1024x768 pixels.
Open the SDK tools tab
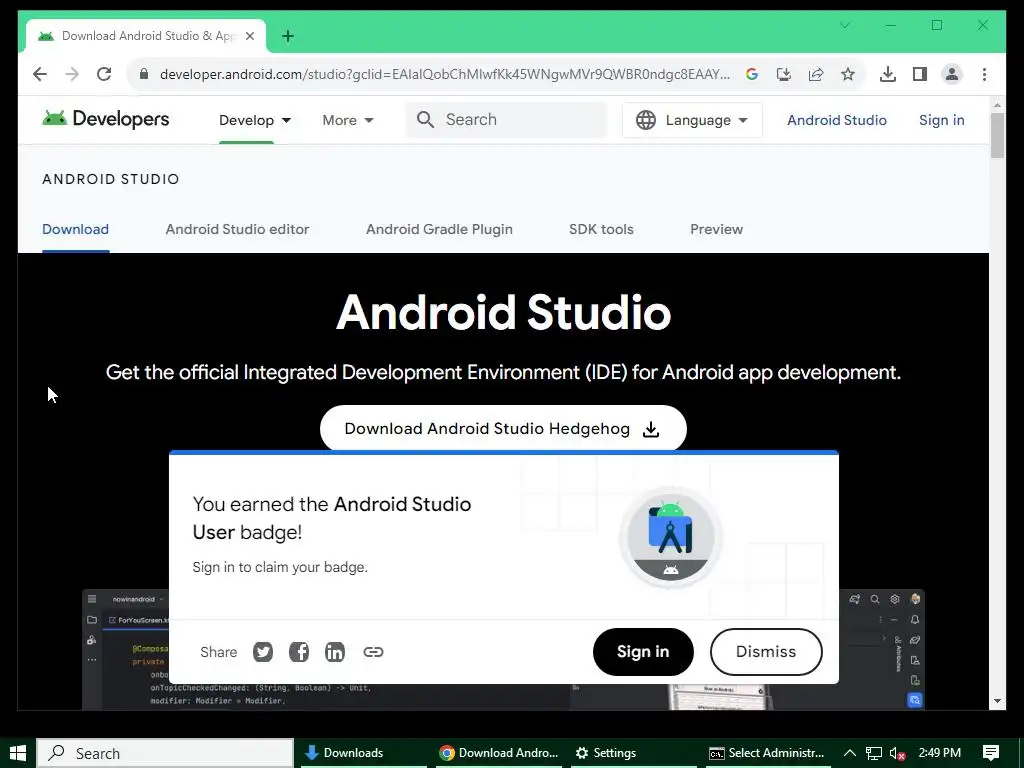601,229
